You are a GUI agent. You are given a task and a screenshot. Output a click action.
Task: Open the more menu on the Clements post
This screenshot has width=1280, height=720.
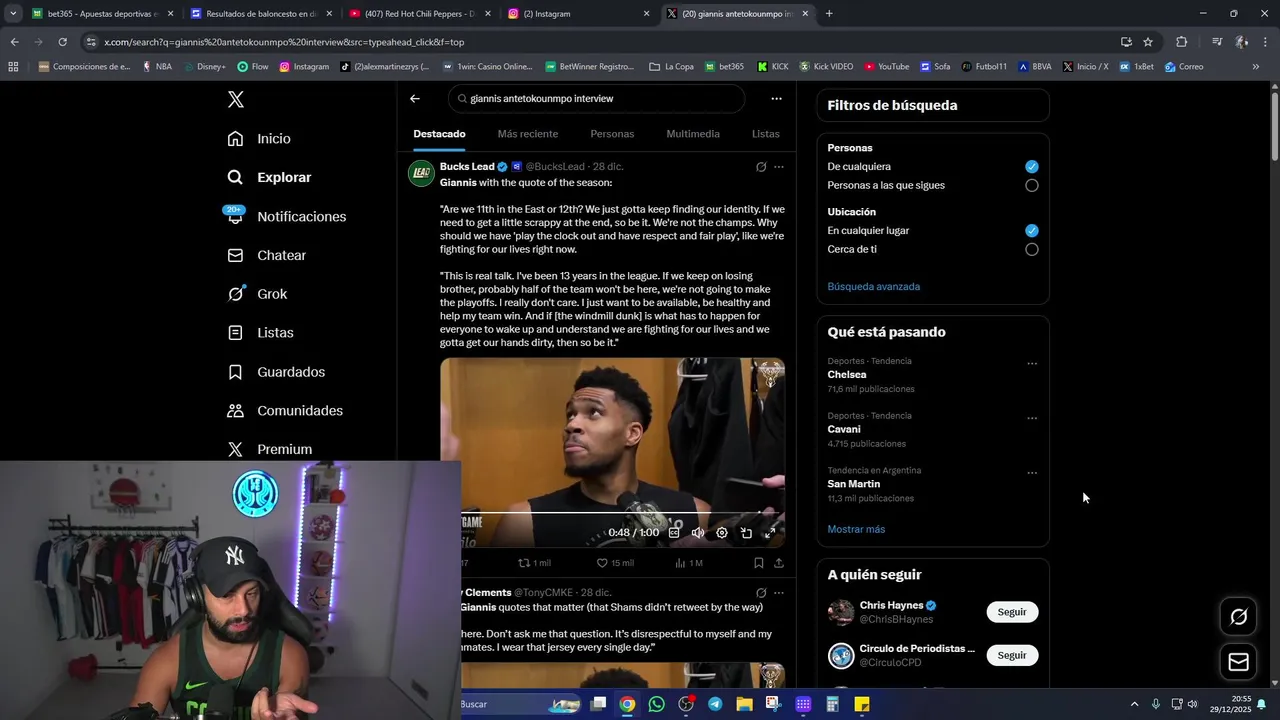(779, 593)
